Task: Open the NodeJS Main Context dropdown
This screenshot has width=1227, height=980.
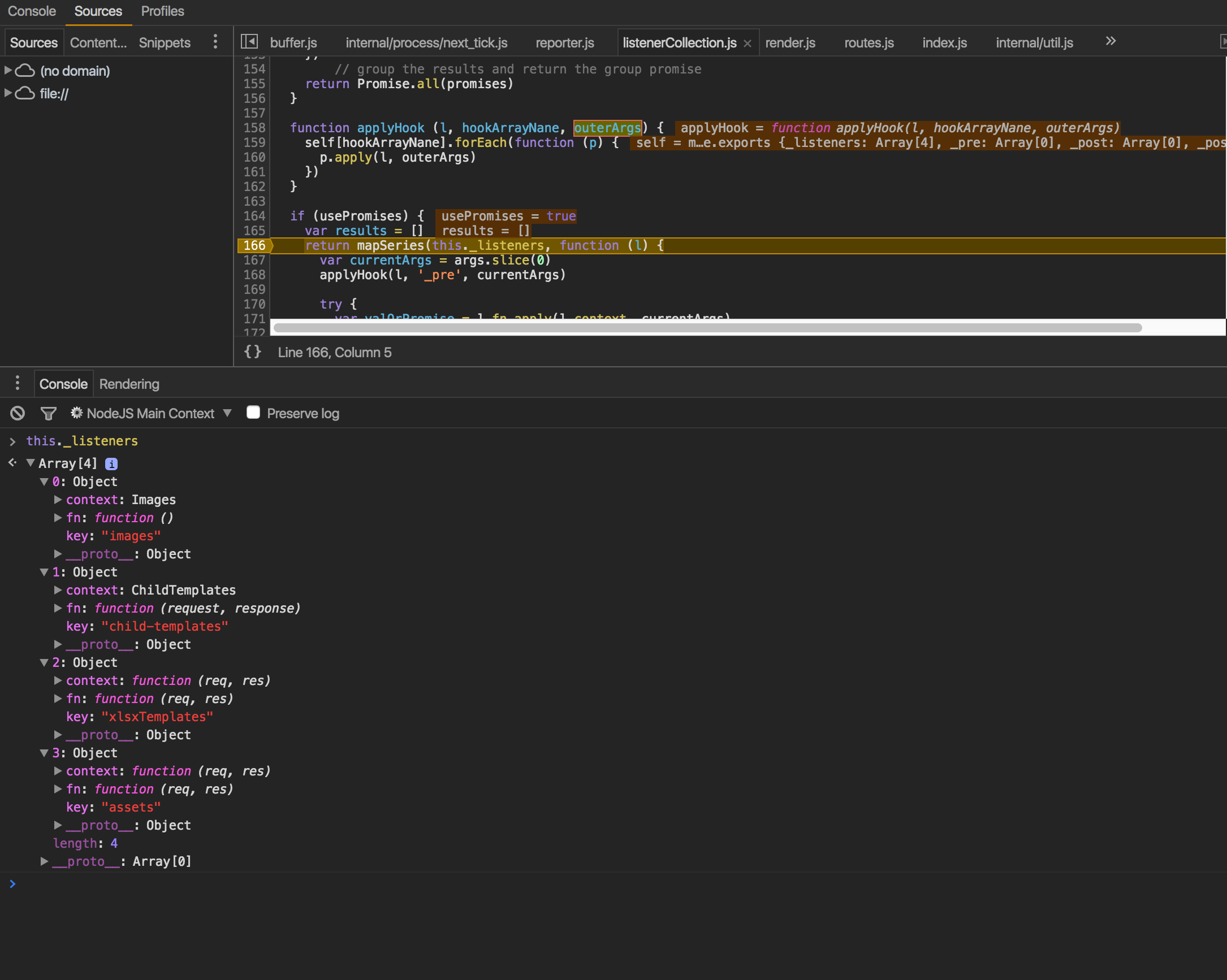Action: 227,413
